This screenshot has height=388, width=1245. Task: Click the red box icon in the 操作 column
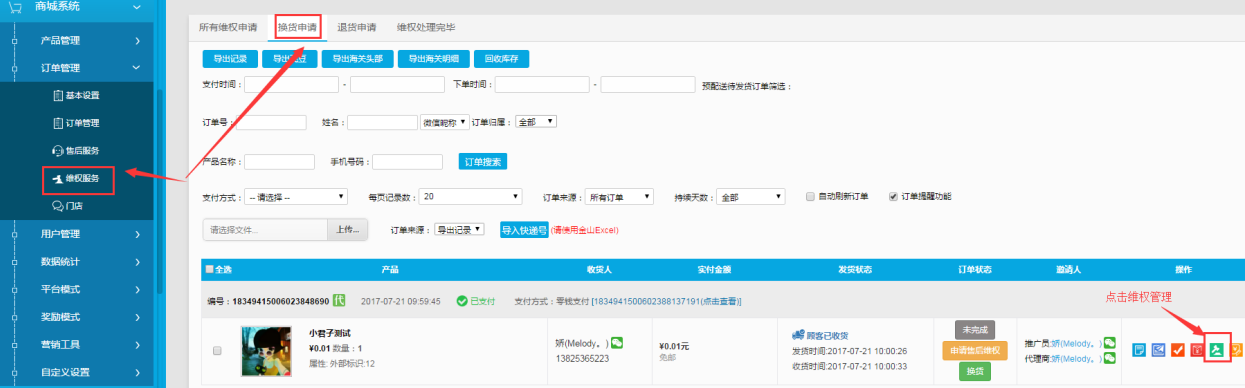(x=1197, y=350)
